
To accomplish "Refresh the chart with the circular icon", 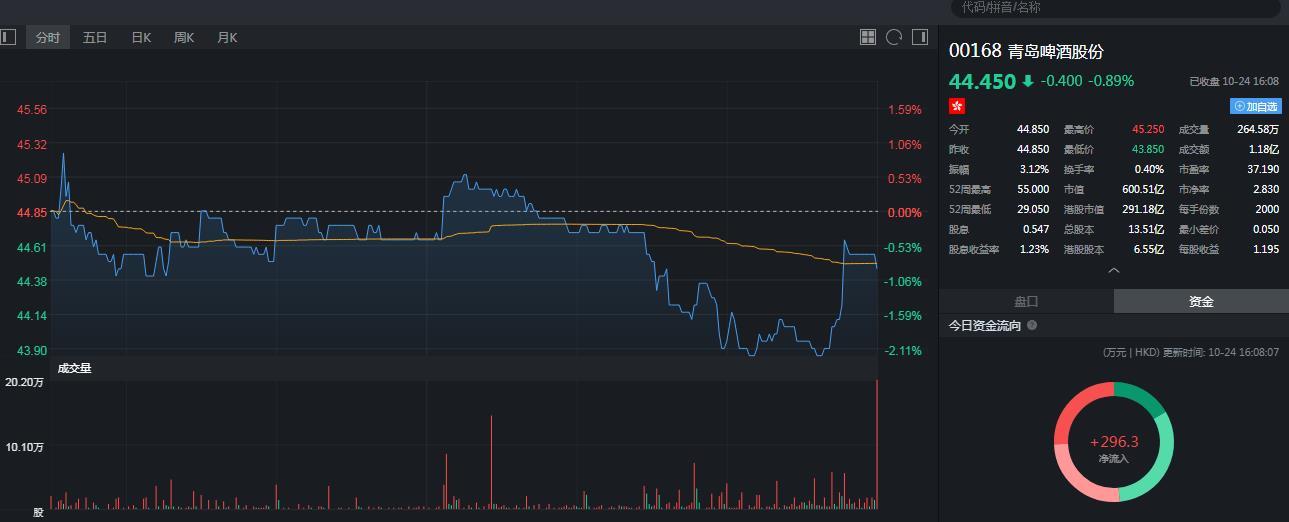I will (894, 38).
